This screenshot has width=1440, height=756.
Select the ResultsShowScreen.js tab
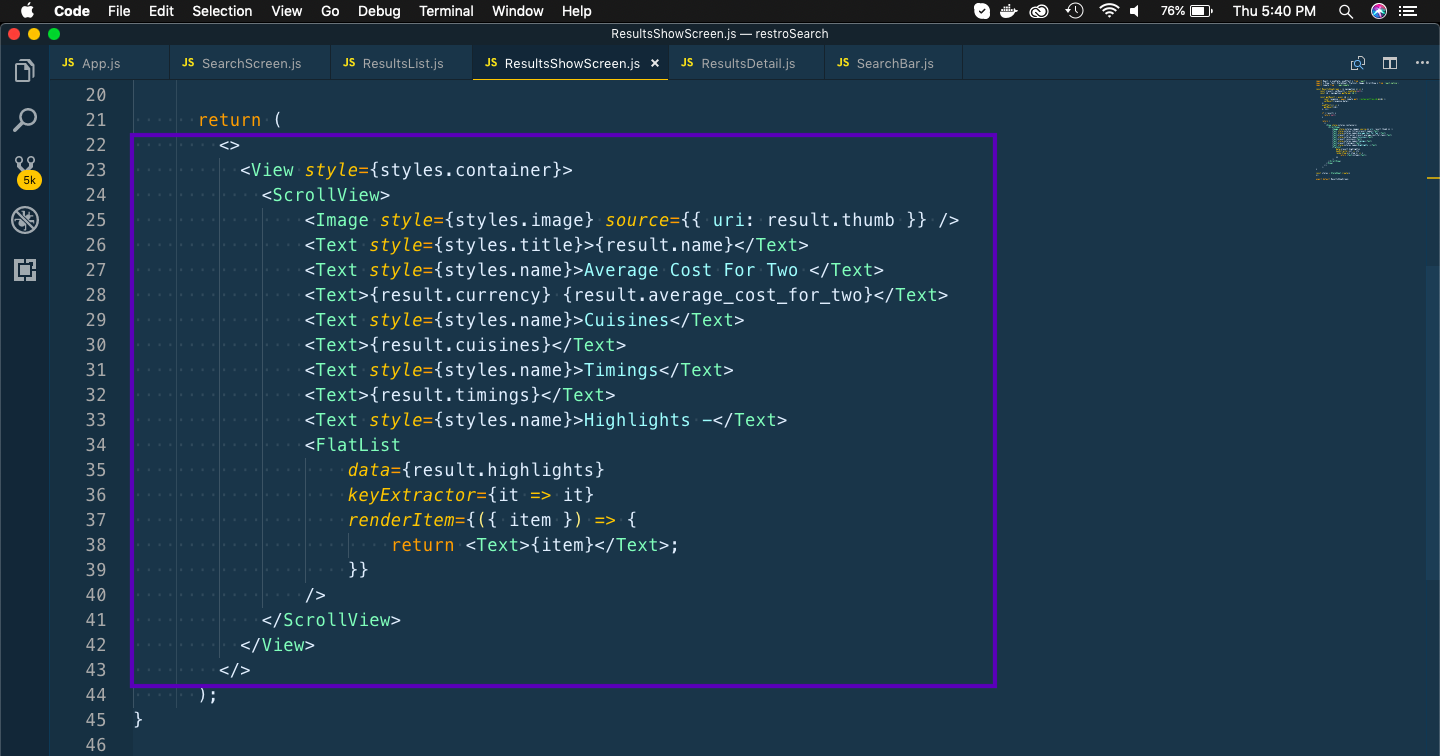pos(572,63)
